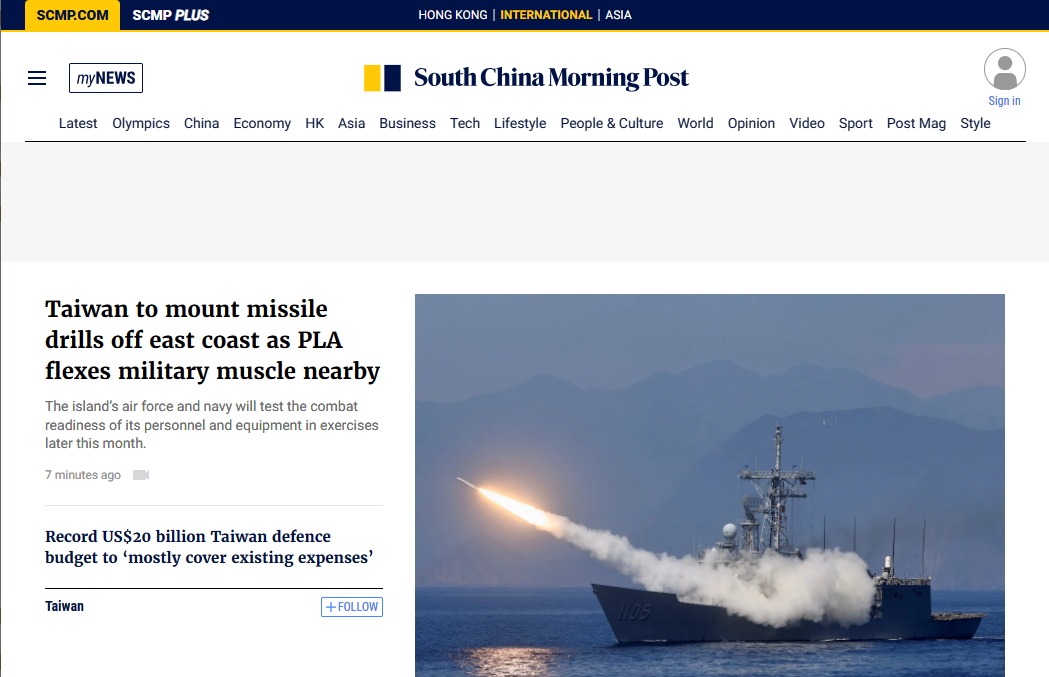Screen dimensions: 1049x677
Task: Open Taiwan missile drills headline article
Action: pos(212,340)
